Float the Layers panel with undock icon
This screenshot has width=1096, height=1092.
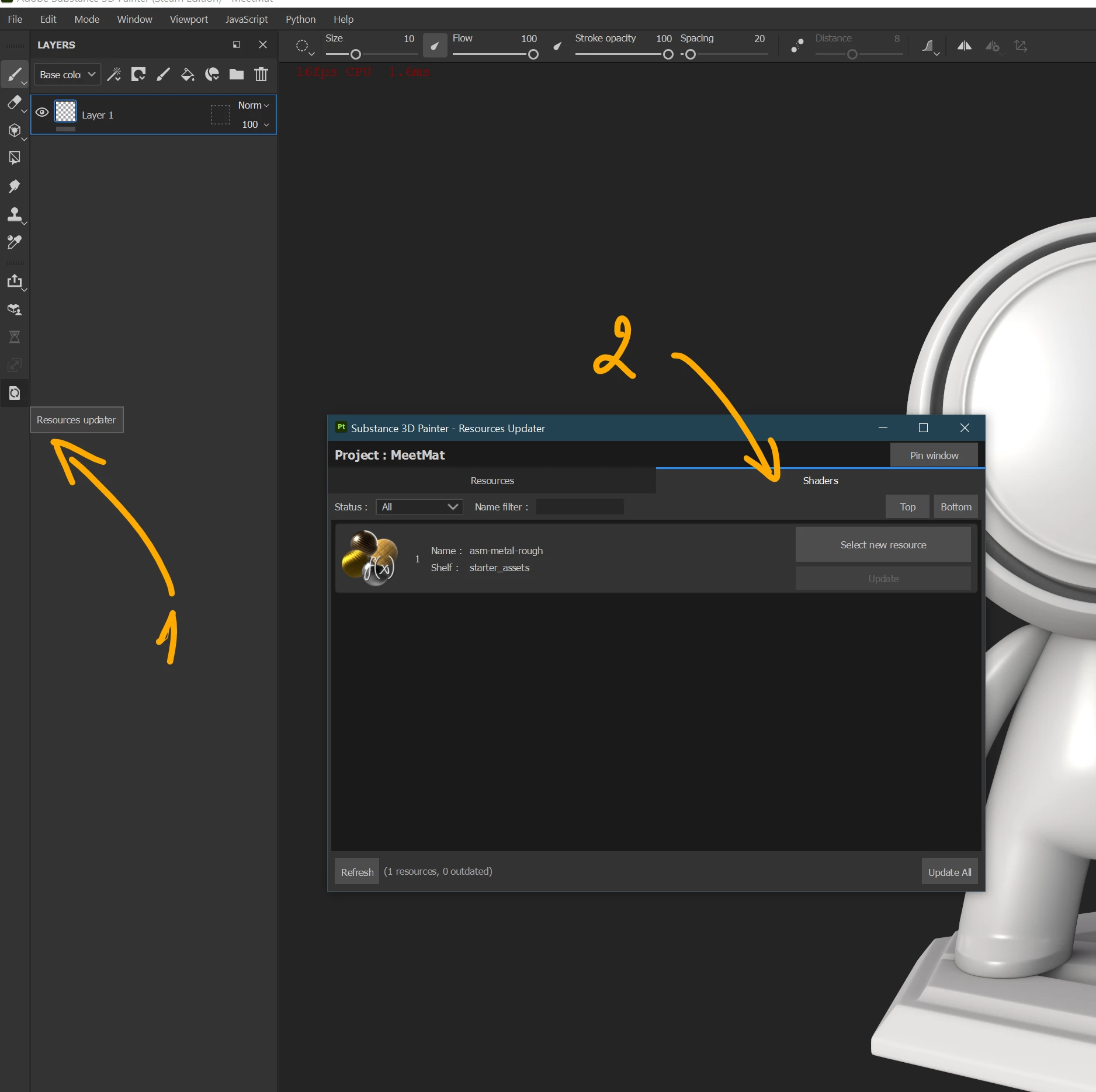[237, 44]
